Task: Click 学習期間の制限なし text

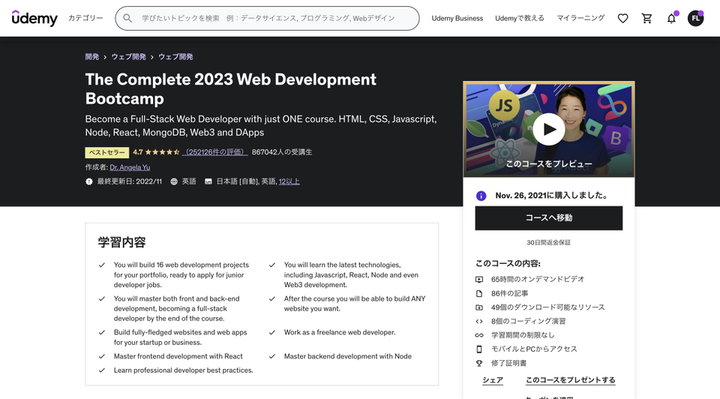Action: point(523,335)
